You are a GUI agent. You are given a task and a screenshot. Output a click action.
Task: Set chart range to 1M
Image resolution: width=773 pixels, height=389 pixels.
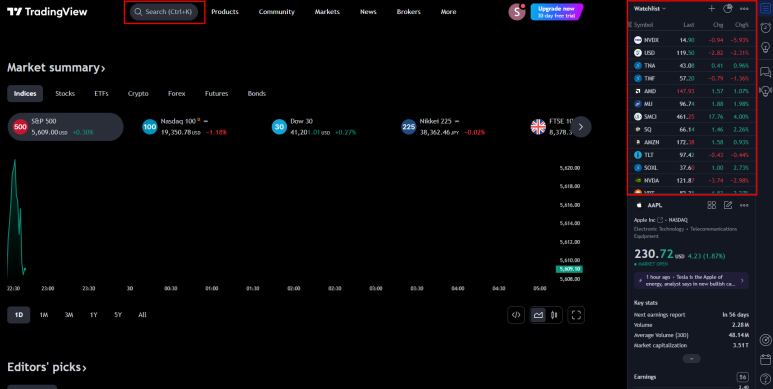coord(44,315)
